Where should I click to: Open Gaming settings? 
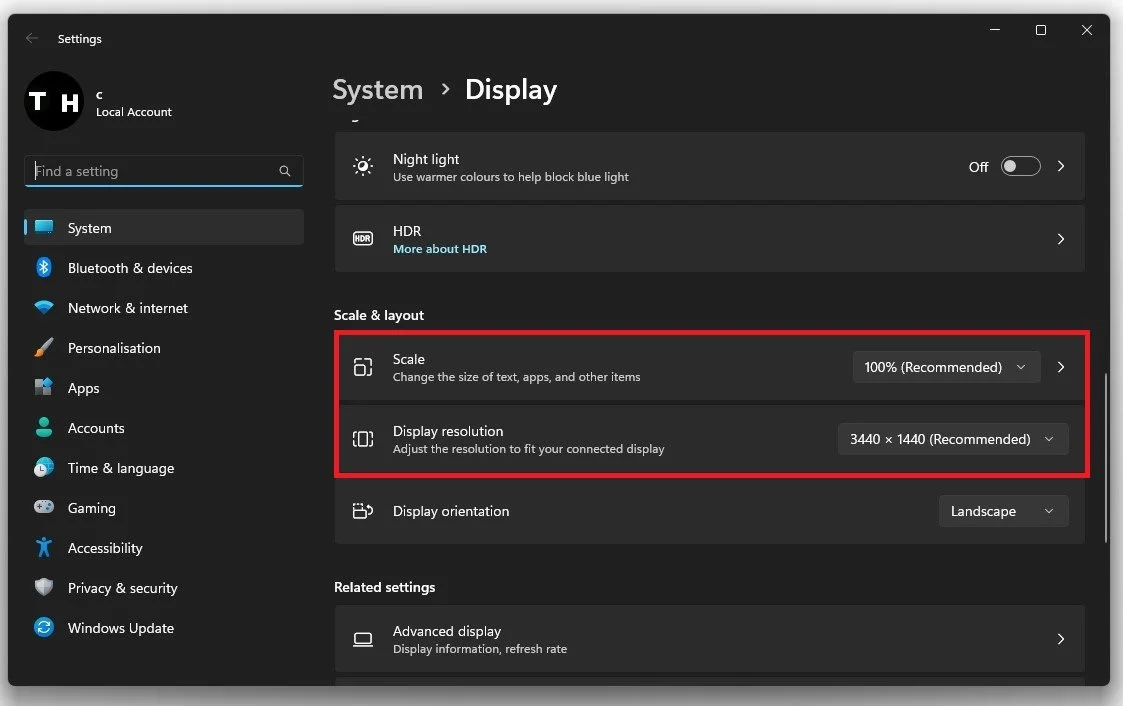(x=164, y=508)
